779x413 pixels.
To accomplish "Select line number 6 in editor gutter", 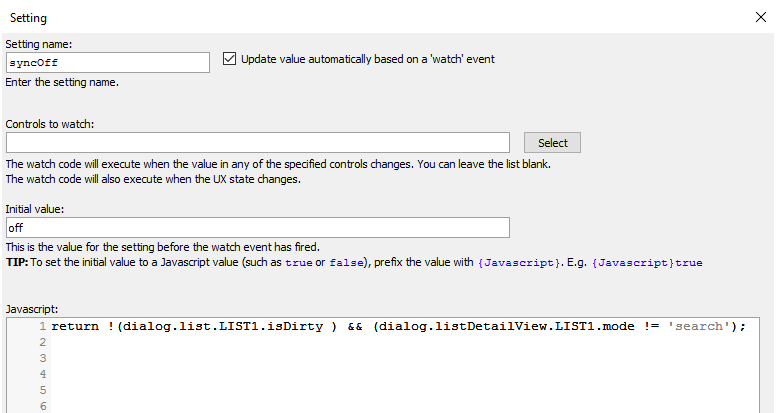I will [43, 406].
